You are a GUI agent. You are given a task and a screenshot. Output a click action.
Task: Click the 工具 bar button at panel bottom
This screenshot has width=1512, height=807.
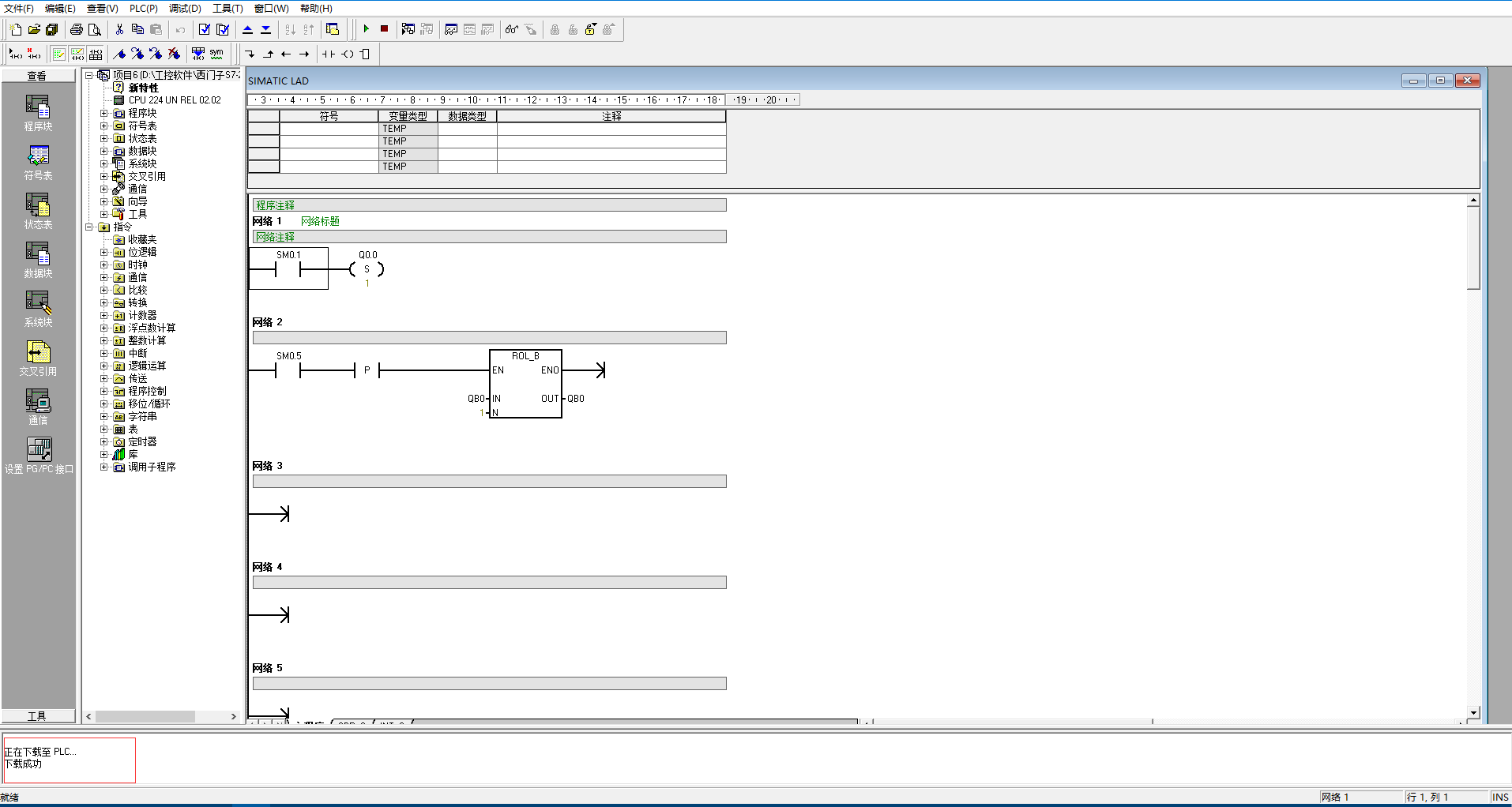[x=38, y=716]
